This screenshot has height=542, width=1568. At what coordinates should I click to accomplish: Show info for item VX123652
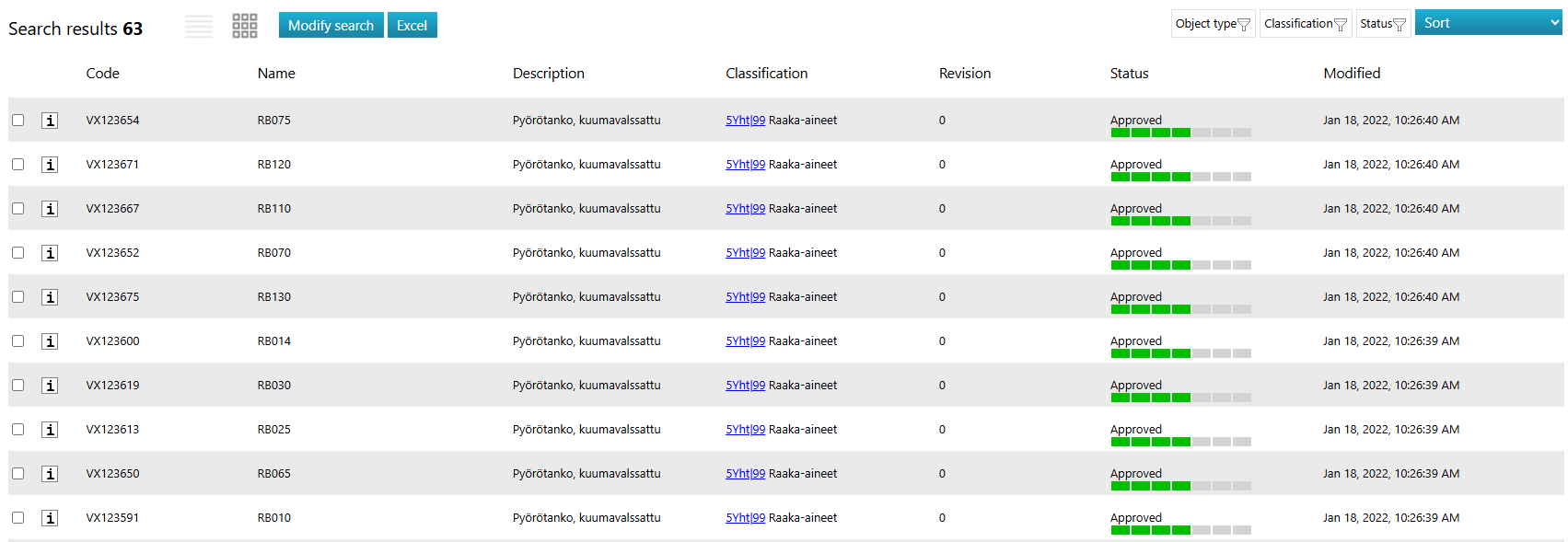click(x=50, y=253)
